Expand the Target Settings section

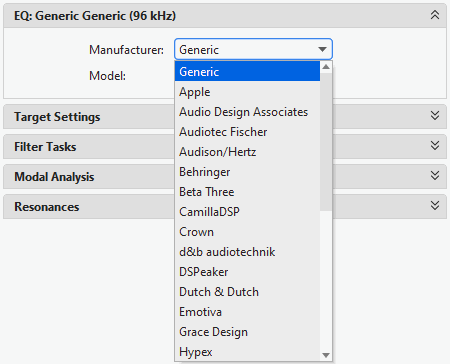(435, 116)
